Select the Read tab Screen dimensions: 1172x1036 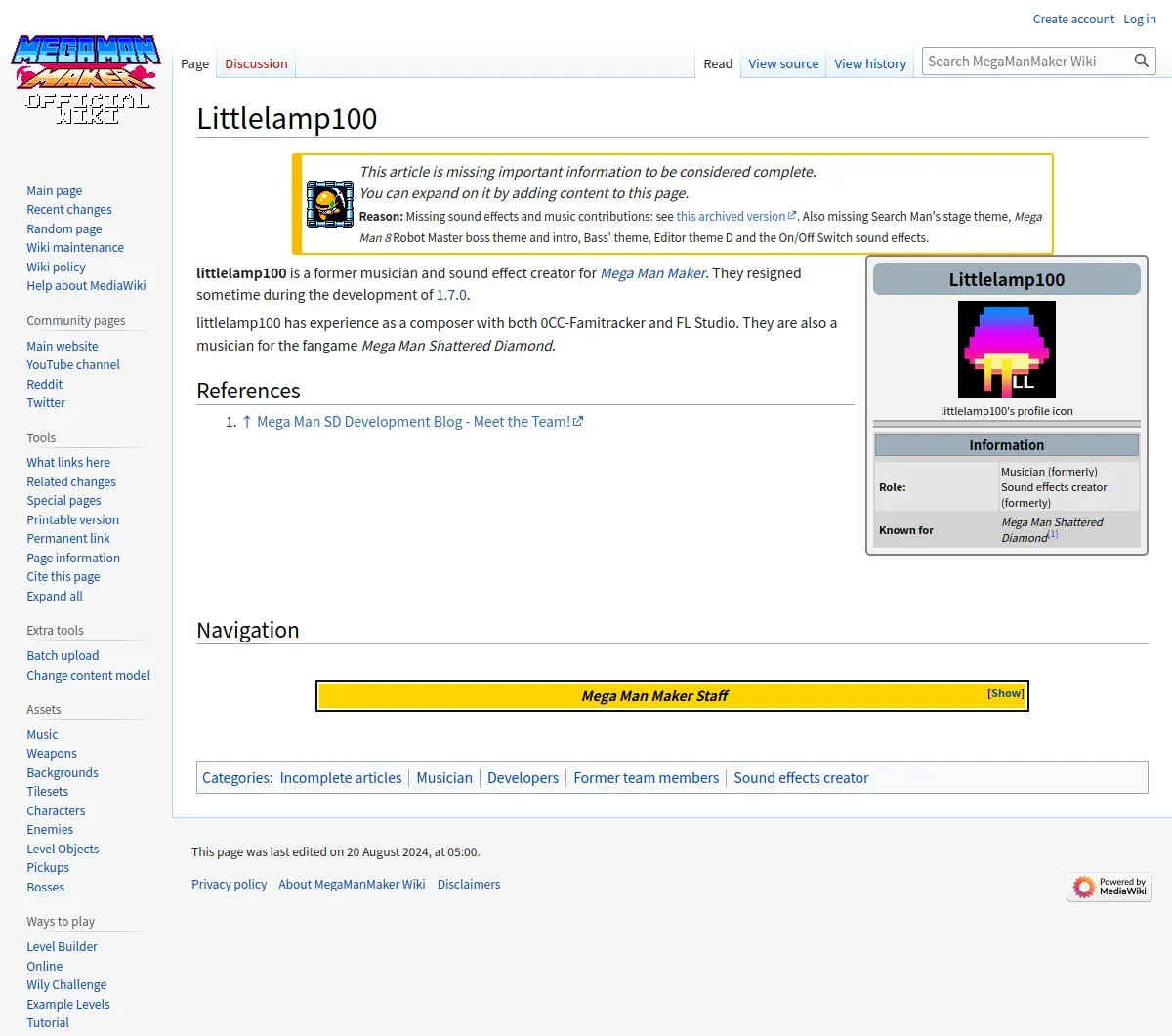(x=718, y=63)
